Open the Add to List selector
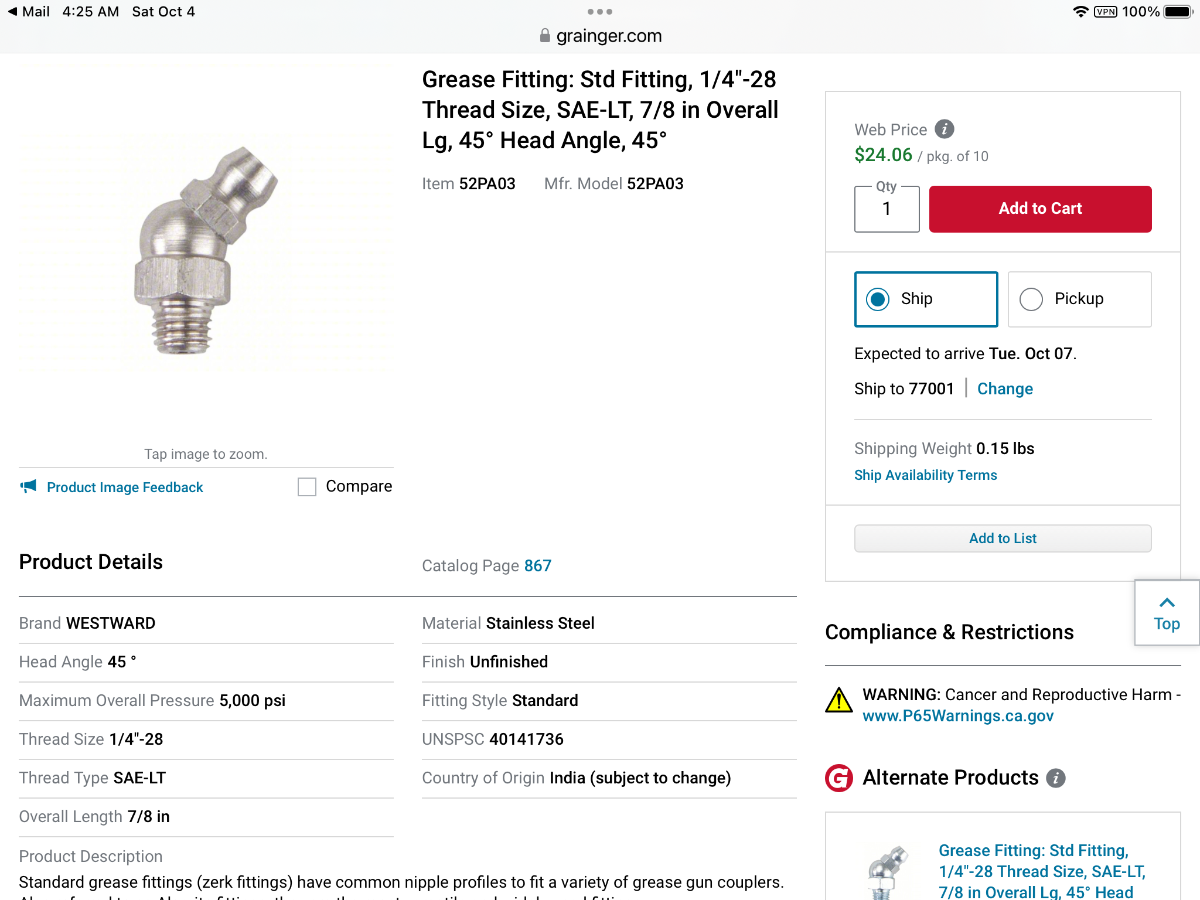 1002,538
